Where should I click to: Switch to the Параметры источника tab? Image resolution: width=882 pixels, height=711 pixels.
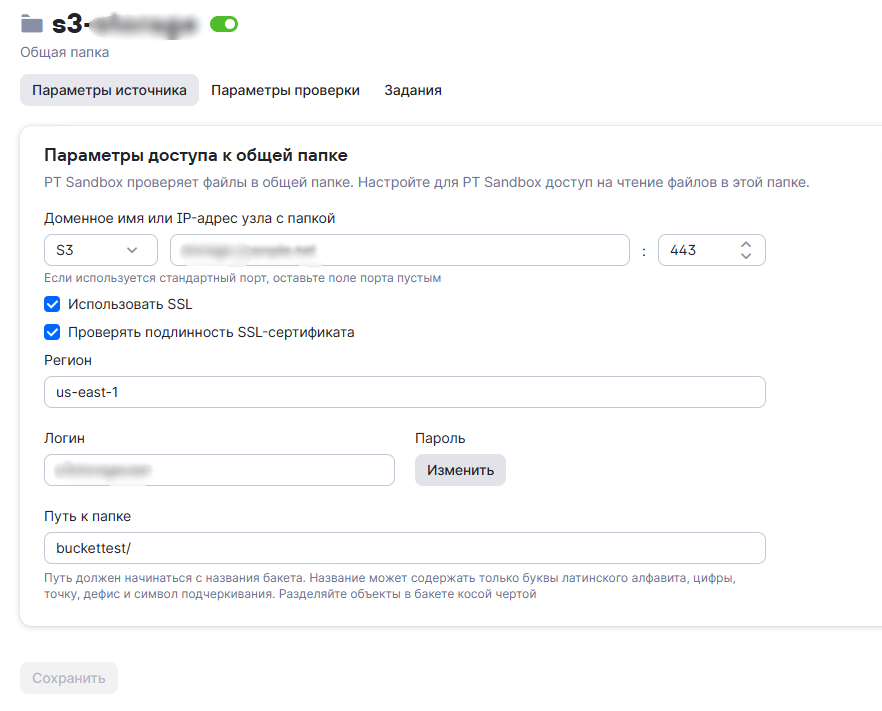(109, 90)
